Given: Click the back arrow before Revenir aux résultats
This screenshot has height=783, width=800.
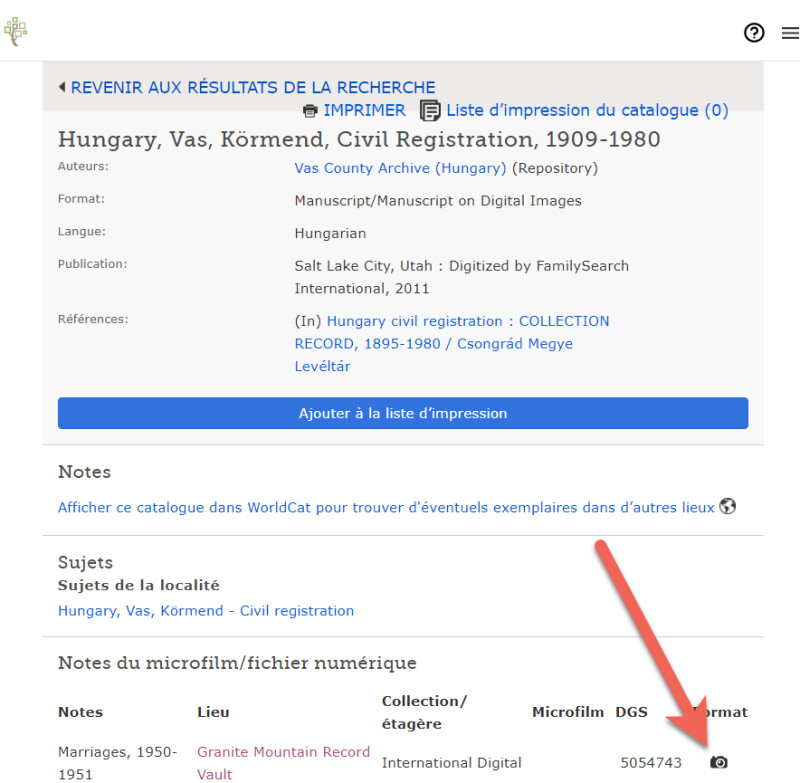Looking at the screenshot, I should click(62, 87).
